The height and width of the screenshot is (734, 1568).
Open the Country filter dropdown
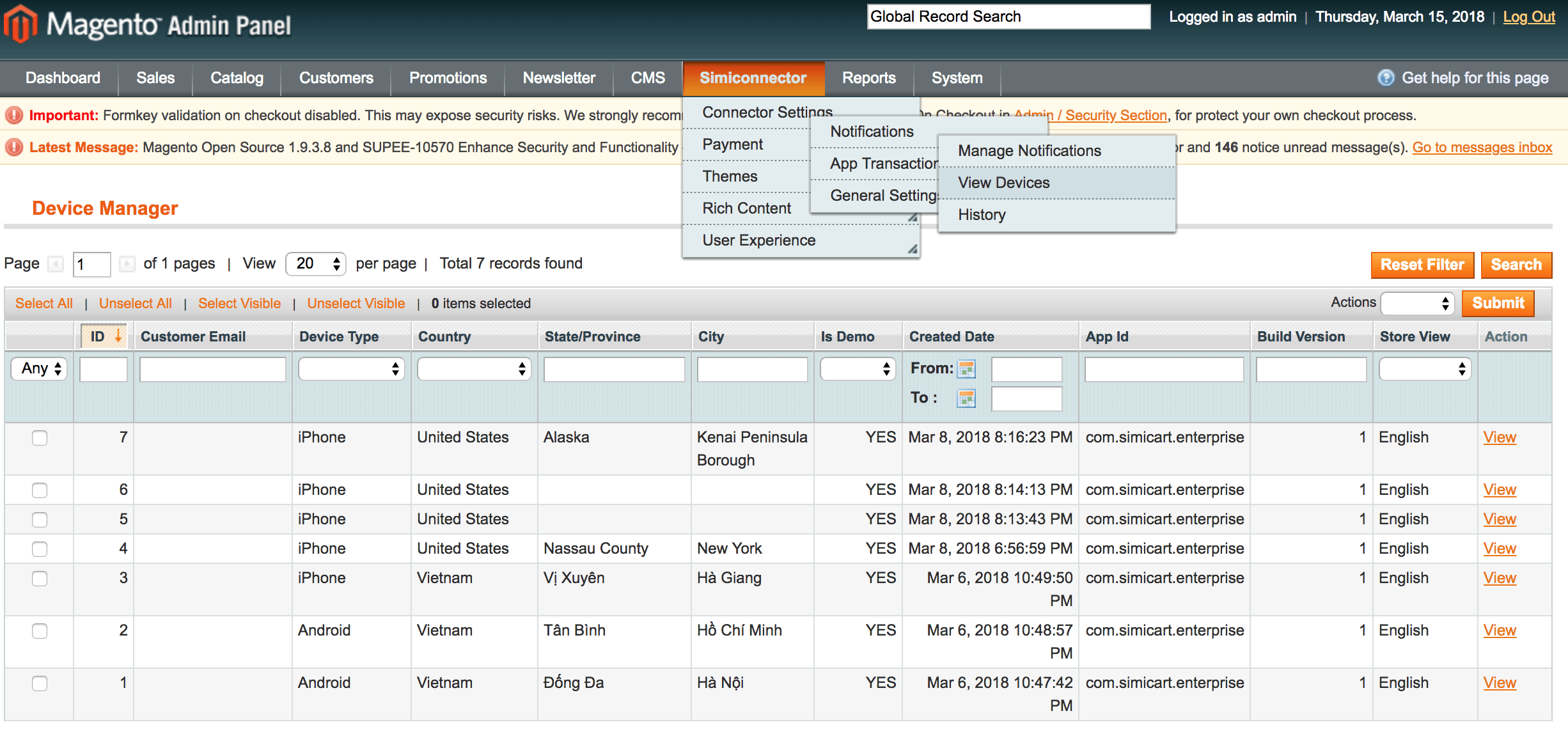[x=474, y=369]
